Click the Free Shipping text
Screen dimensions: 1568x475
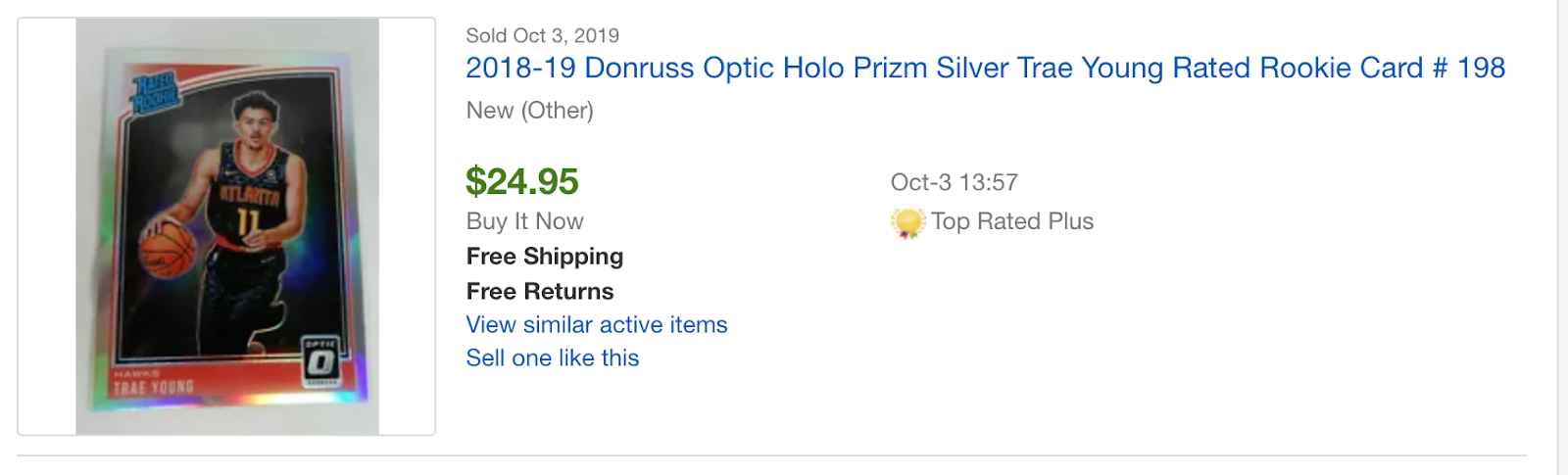[x=545, y=257]
